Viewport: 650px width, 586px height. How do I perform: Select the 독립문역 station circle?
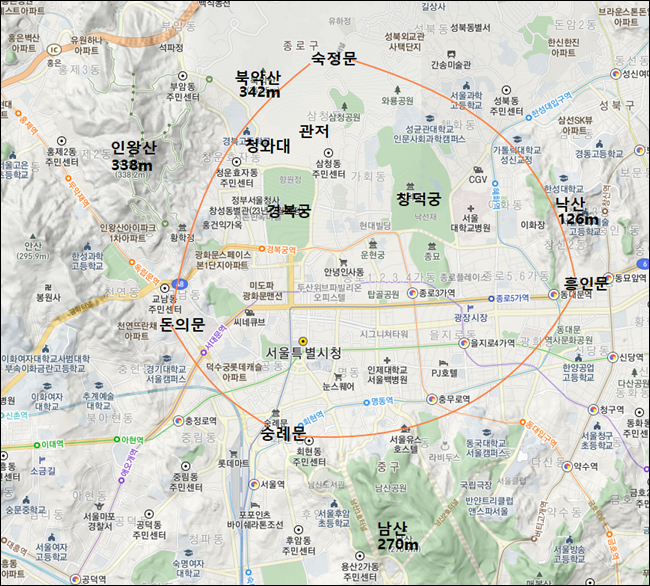pyautogui.click(x=131, y=262)
